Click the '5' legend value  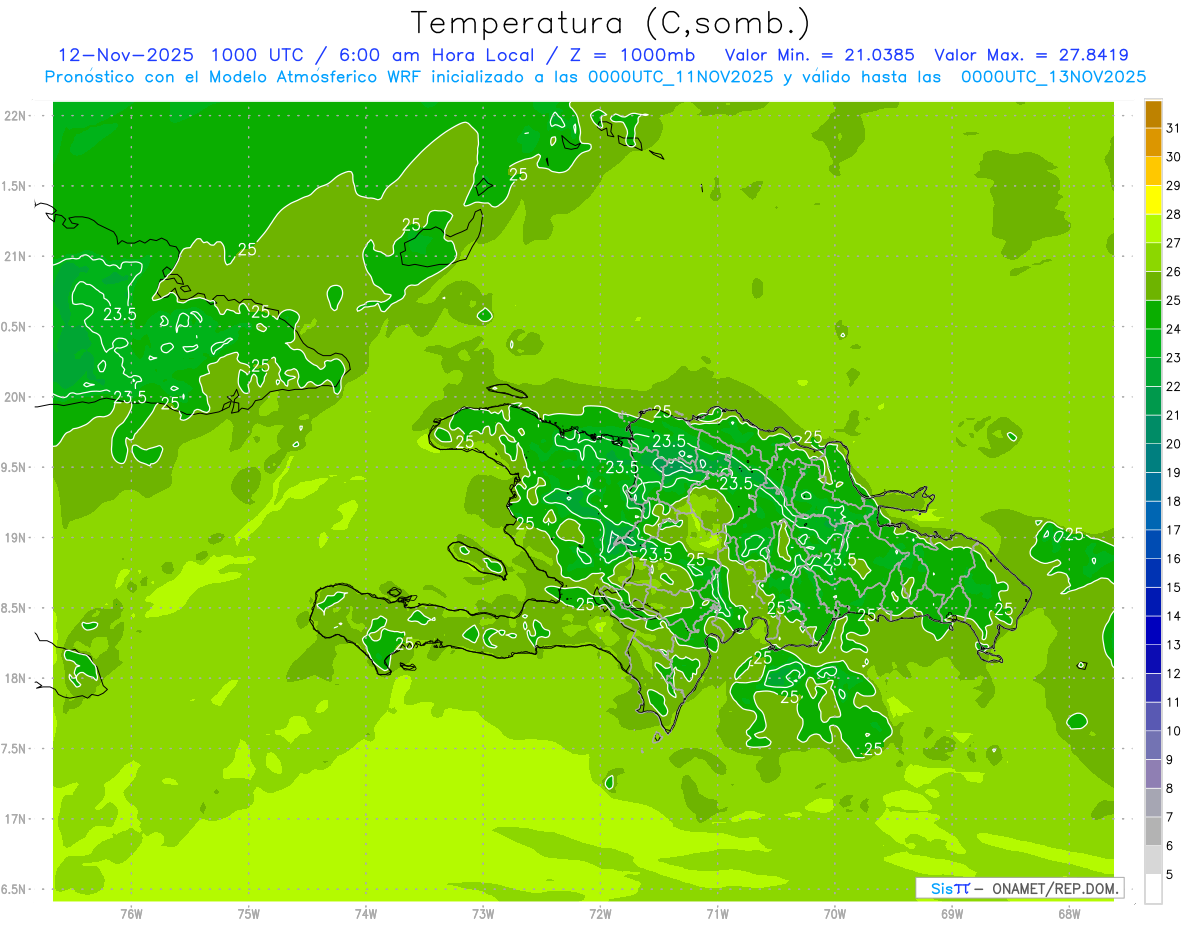[x=1169, y=874]
